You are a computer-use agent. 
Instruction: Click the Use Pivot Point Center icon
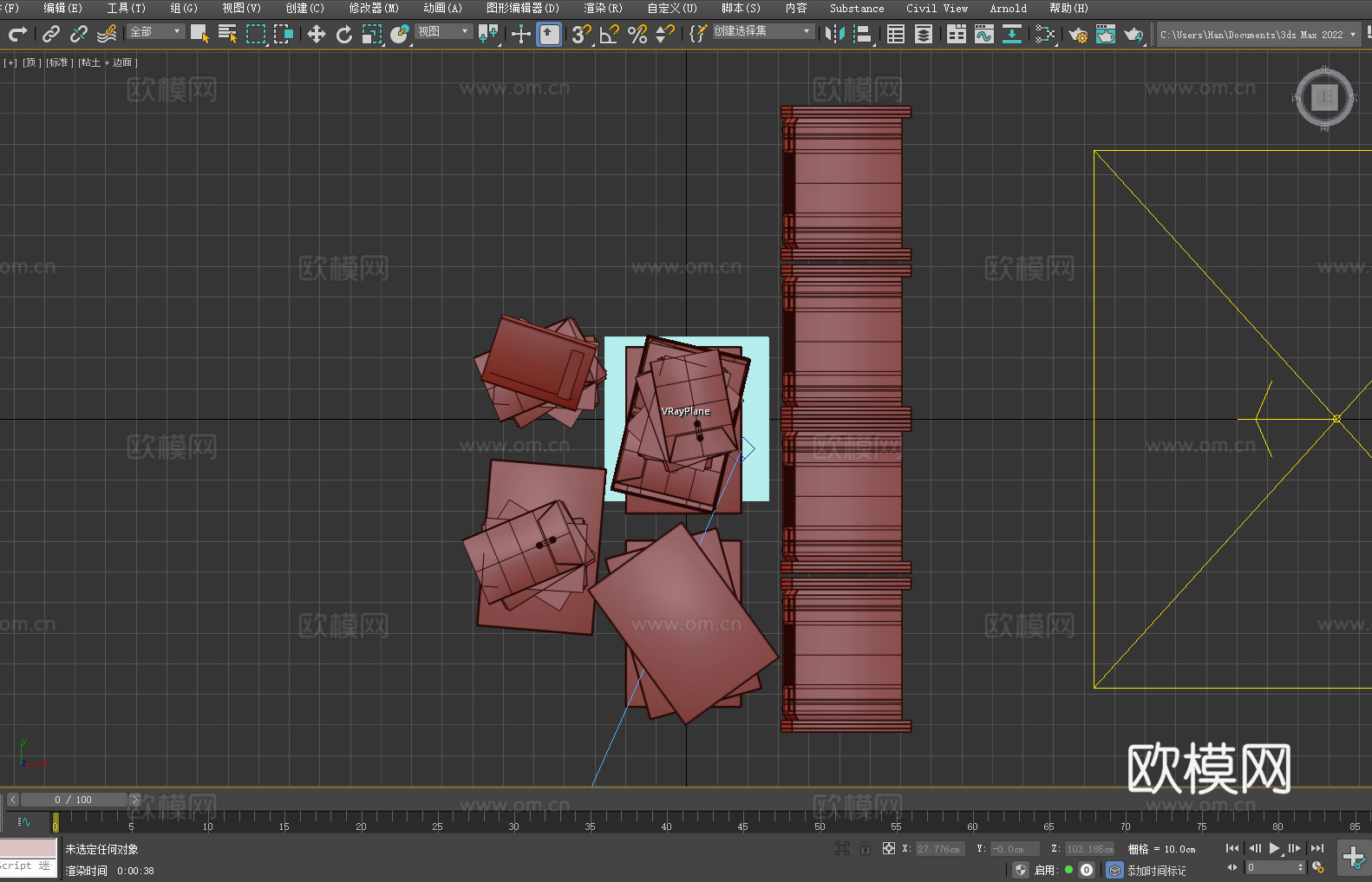488,34
